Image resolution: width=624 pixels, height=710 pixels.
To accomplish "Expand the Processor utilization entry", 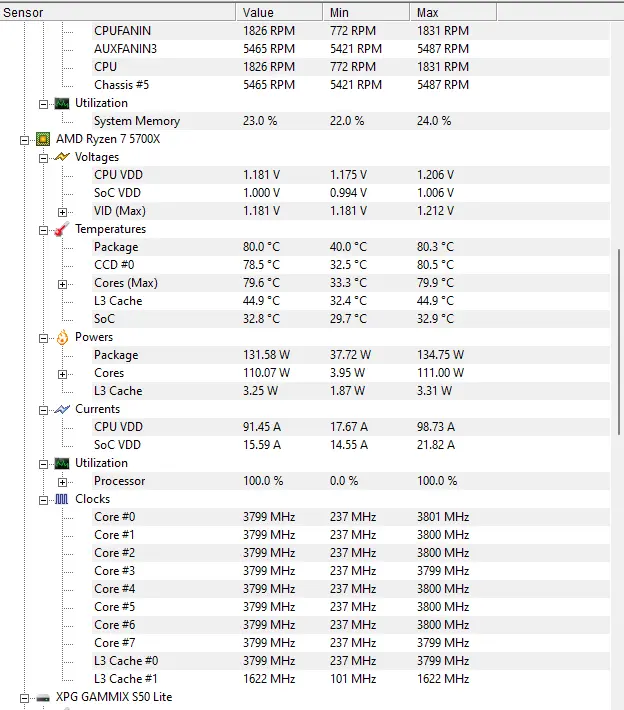I will click(62, 482).
